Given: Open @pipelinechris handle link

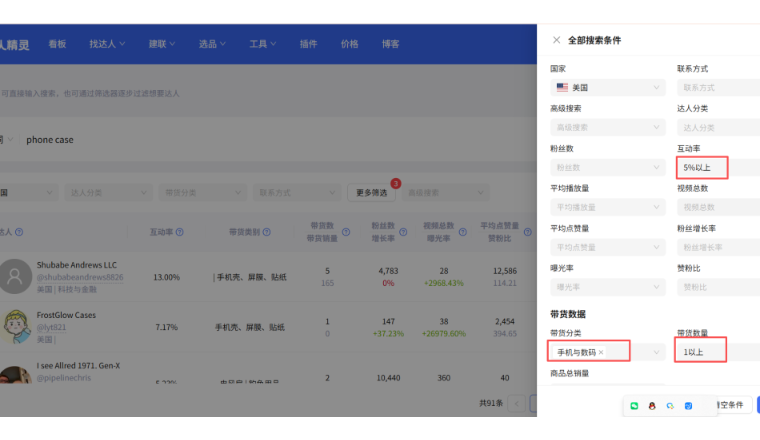Looking at the screenshot, I should pos(63,377).
